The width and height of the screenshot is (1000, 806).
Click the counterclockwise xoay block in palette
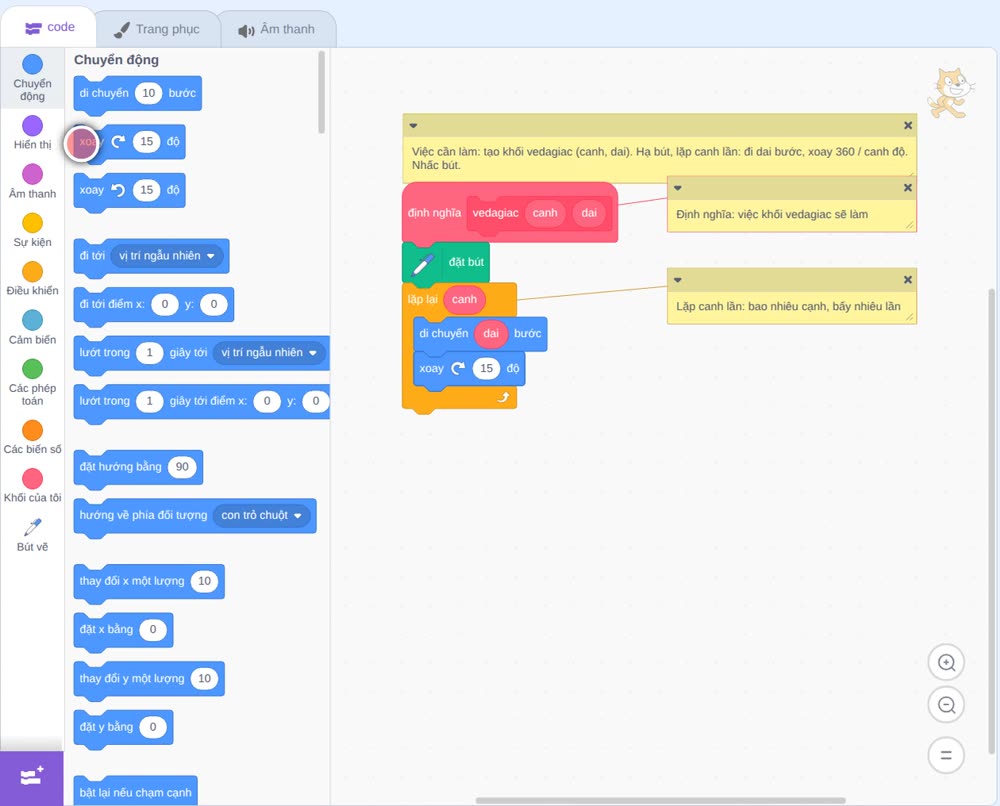pos(129,190)
